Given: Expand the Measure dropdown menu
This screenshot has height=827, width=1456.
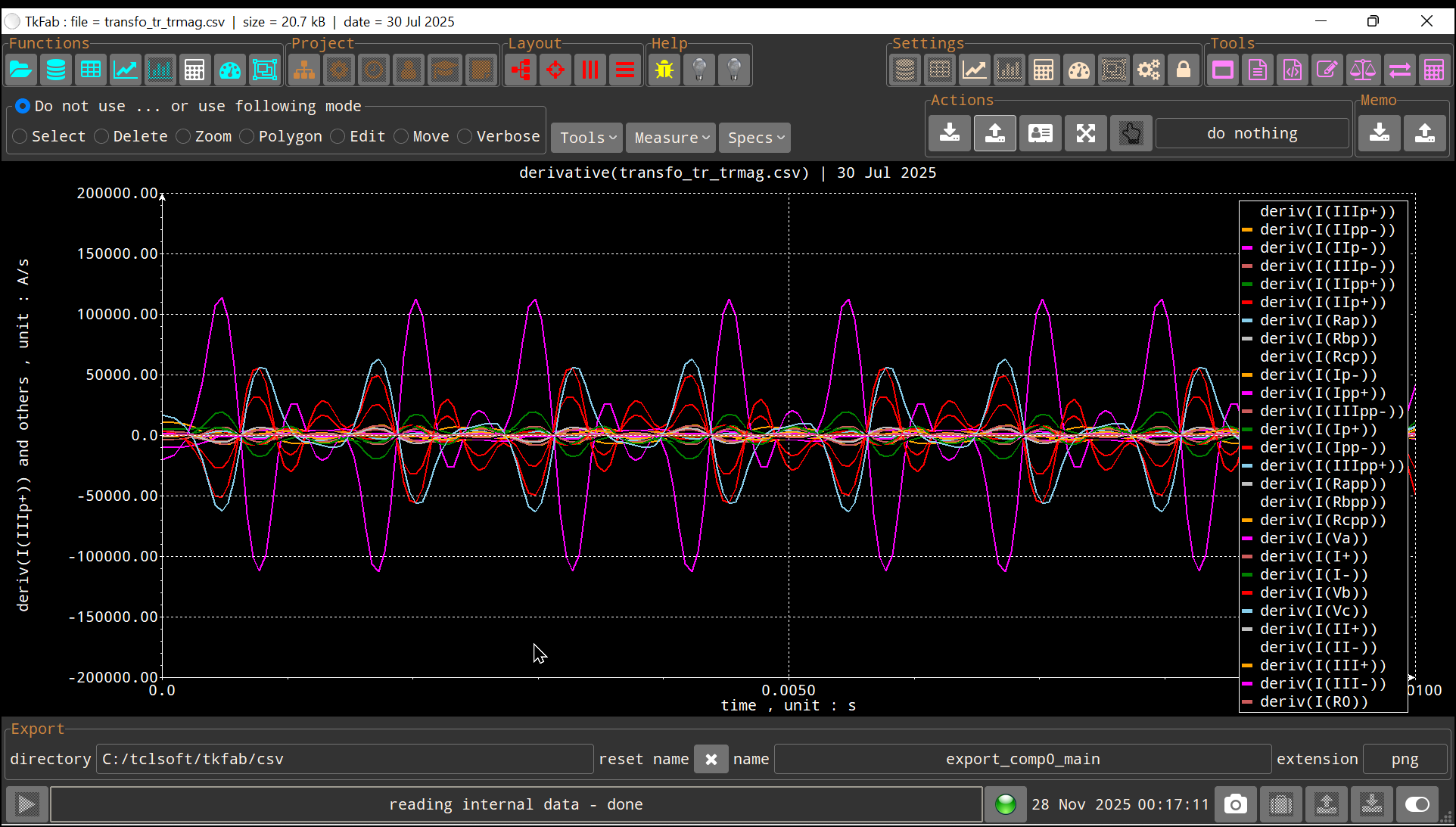Looking at the screenshot, I should (x=671, y=138).
